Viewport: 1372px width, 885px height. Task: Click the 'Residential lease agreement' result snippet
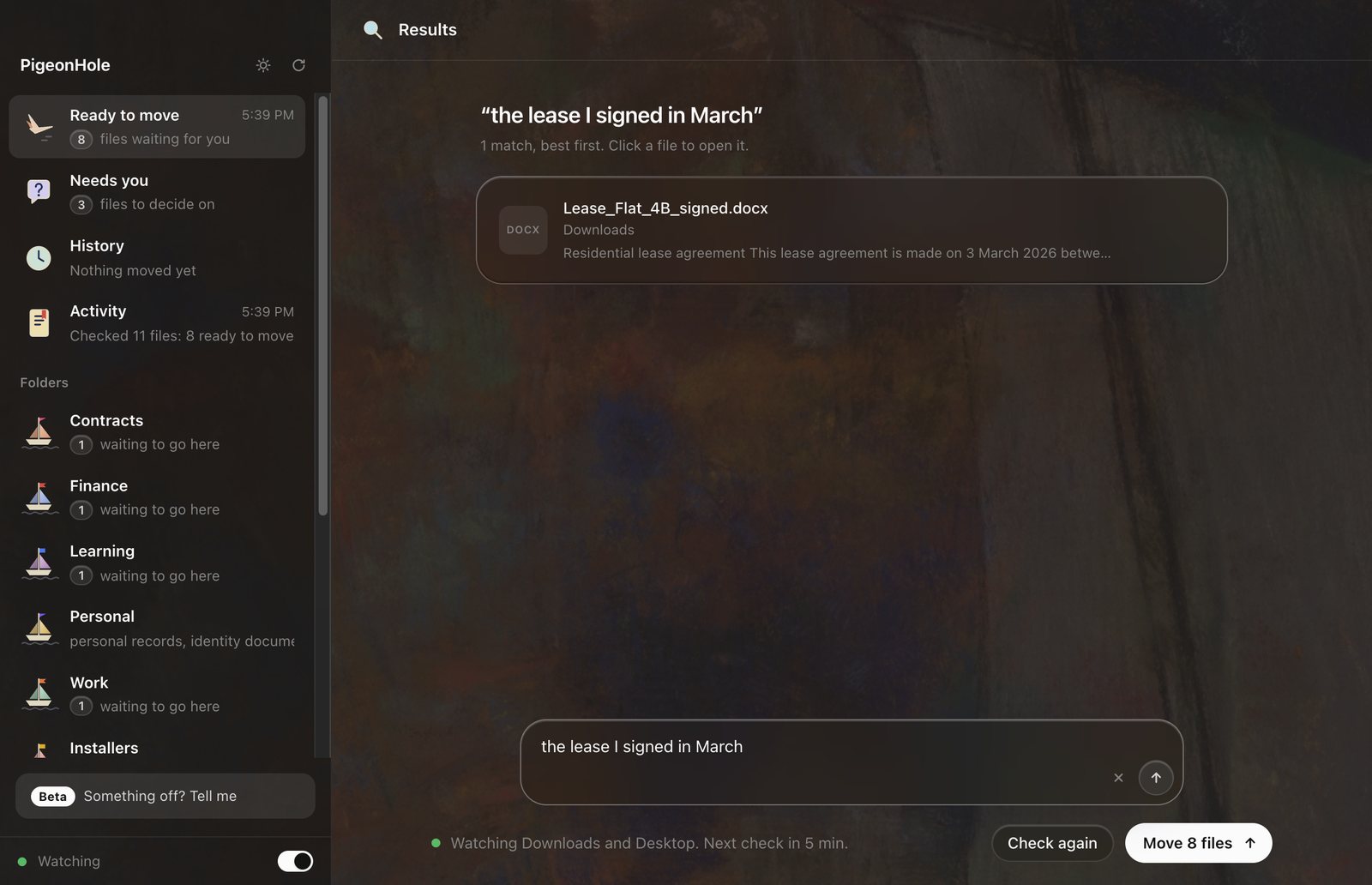(837, 253)
